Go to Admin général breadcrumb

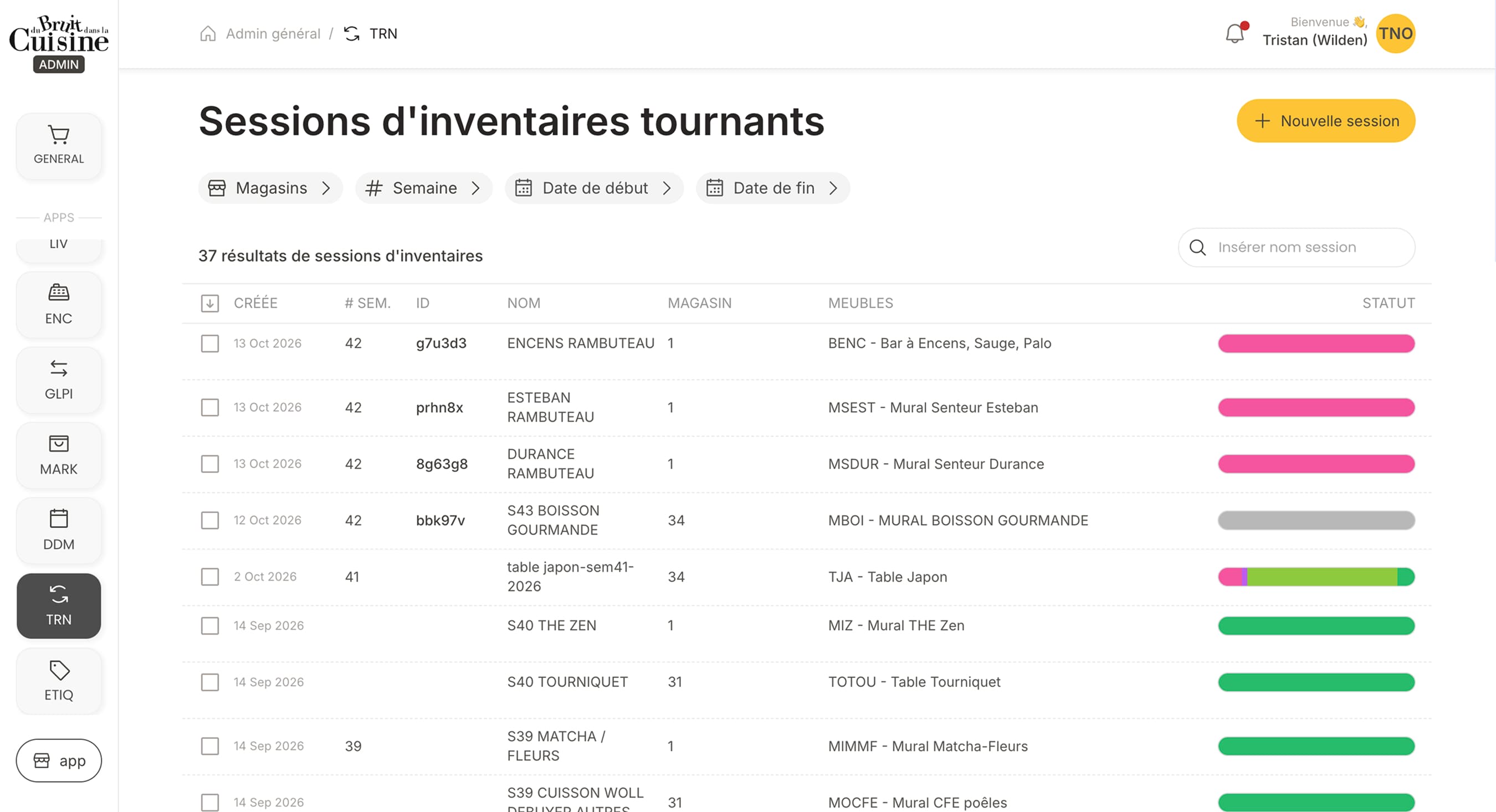point(273,33)
